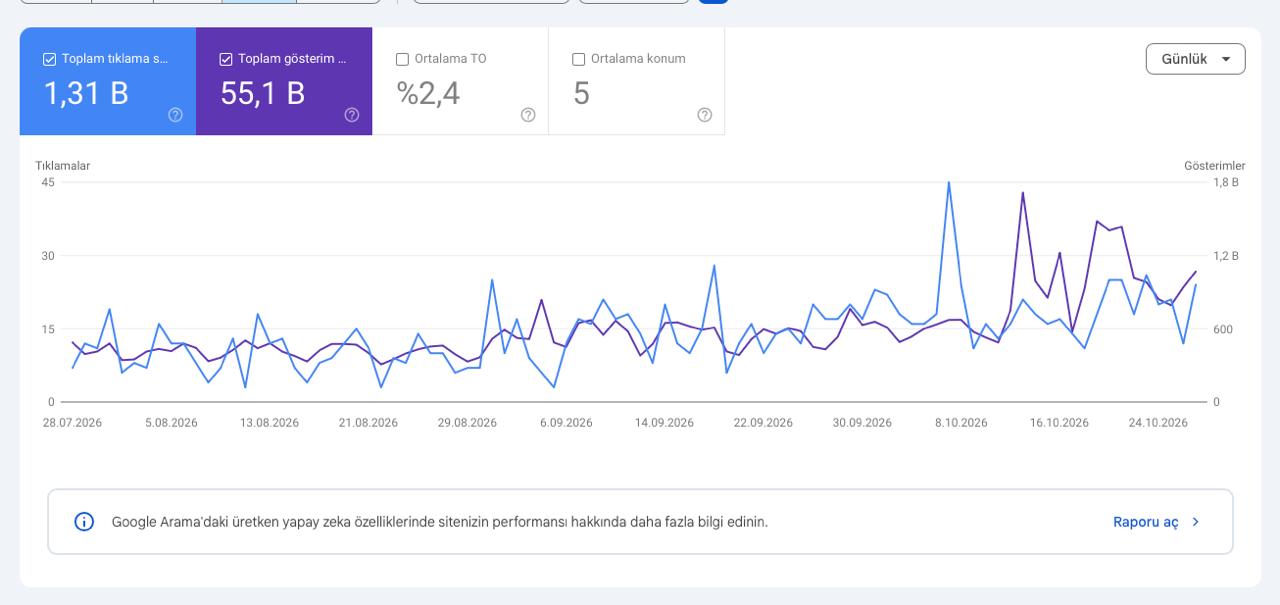Open help icon on the blue clicks card
1280x605 pixels.
176,115
